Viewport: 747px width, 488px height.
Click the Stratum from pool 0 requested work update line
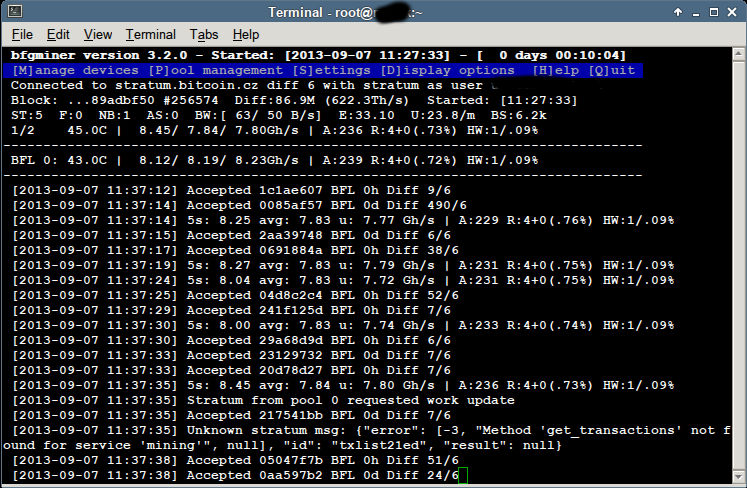[x=263, y=401]
